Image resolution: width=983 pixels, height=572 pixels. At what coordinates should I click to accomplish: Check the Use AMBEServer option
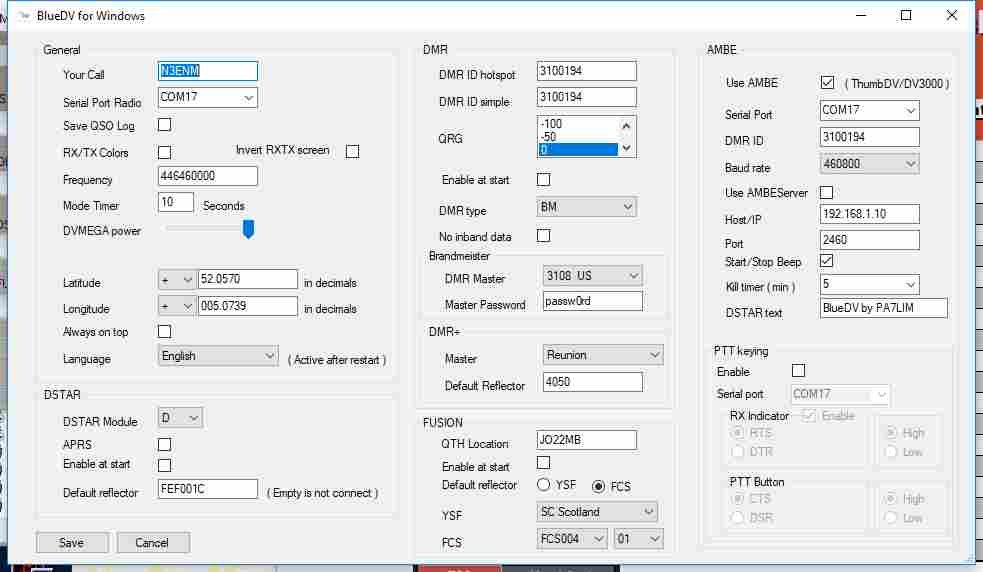(x=827, y=192)
